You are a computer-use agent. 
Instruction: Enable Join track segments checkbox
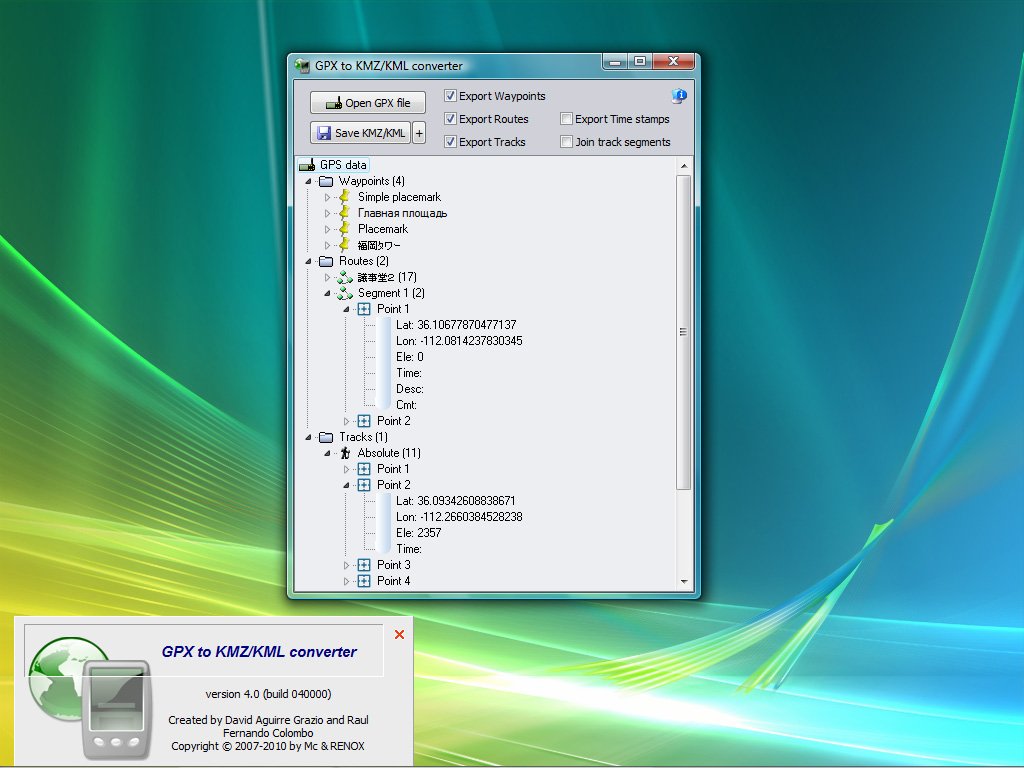(x=567, y=142)
